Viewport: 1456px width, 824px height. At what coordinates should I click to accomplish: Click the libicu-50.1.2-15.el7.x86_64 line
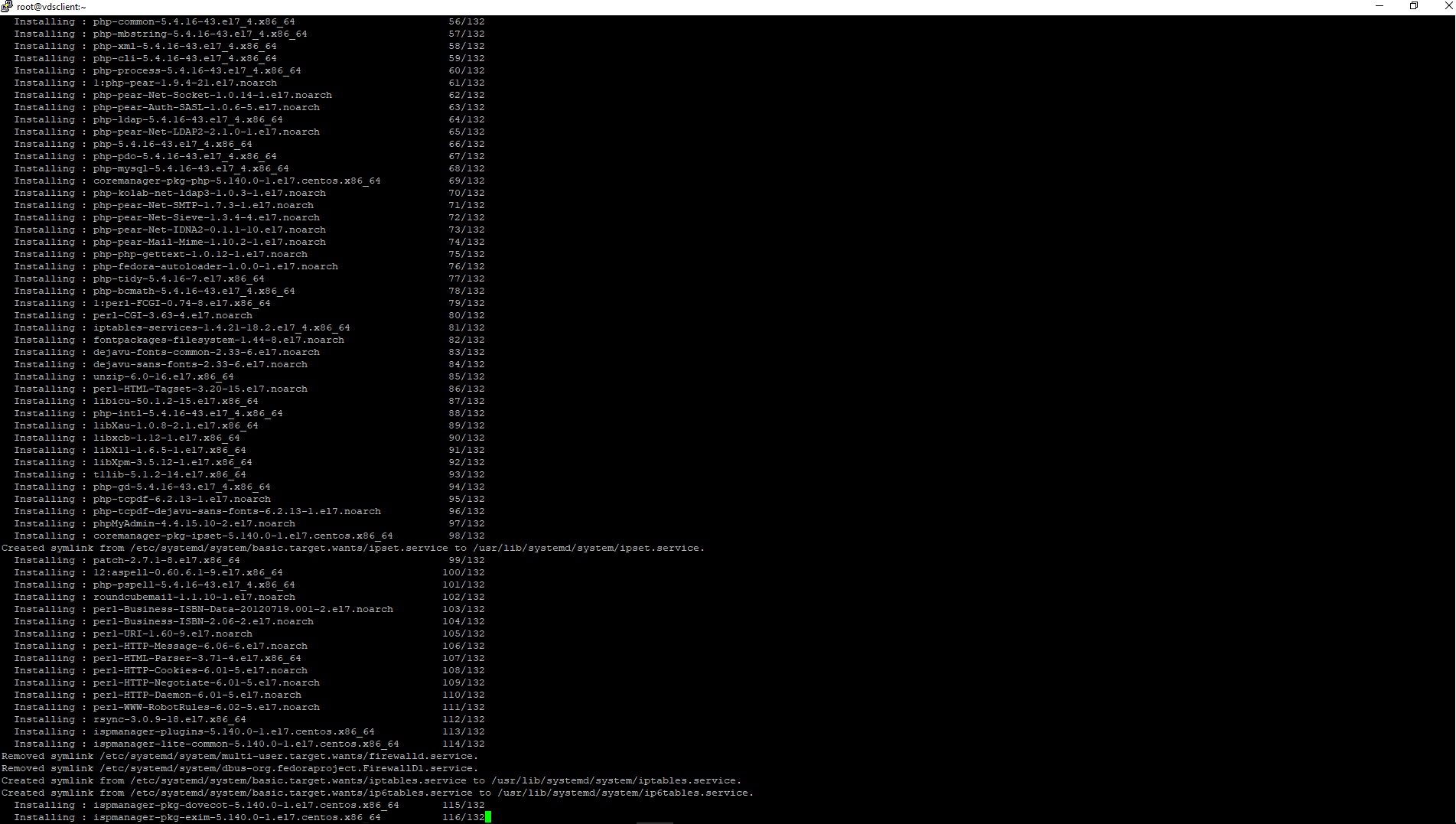coord(249,401)
